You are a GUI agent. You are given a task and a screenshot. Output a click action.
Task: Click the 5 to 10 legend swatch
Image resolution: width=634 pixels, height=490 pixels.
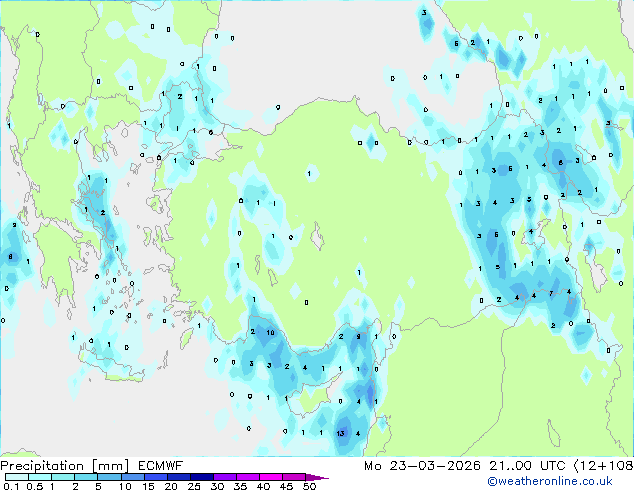coord(109,477)
